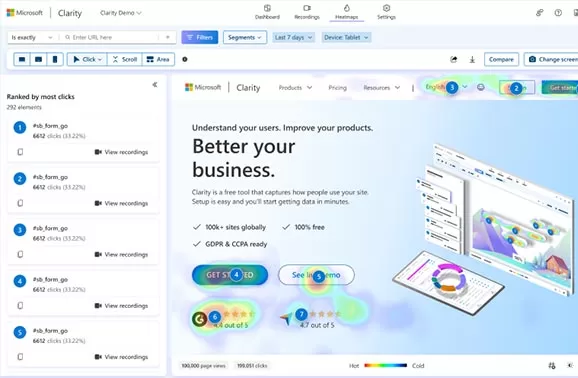Click the Hot-Cold heatmap color scale
Image resolution: width=578 pixels, height=378 pixels.
pos(386,365)
